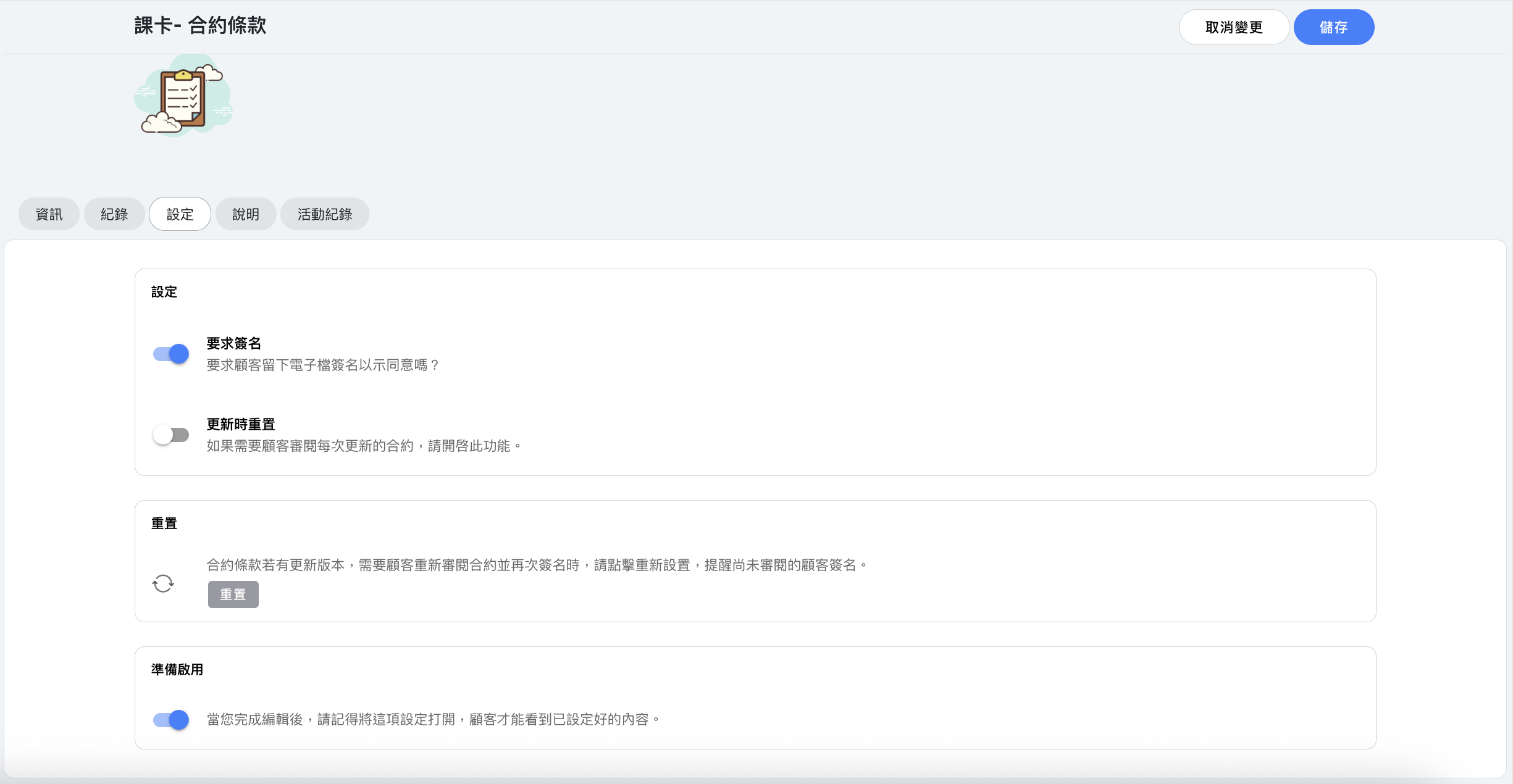The width and height of the screenshot is (1513, 784).
Task: Go to the 說明 tab
Action: tap(245, 214)
